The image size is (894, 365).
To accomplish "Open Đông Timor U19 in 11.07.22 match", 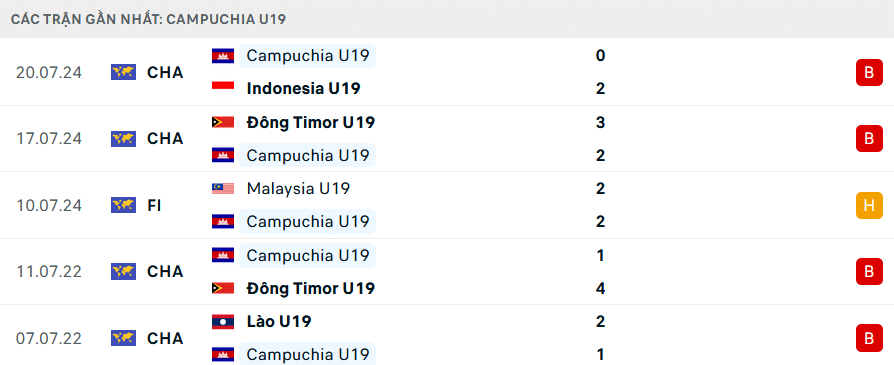I will pos(311,289).
